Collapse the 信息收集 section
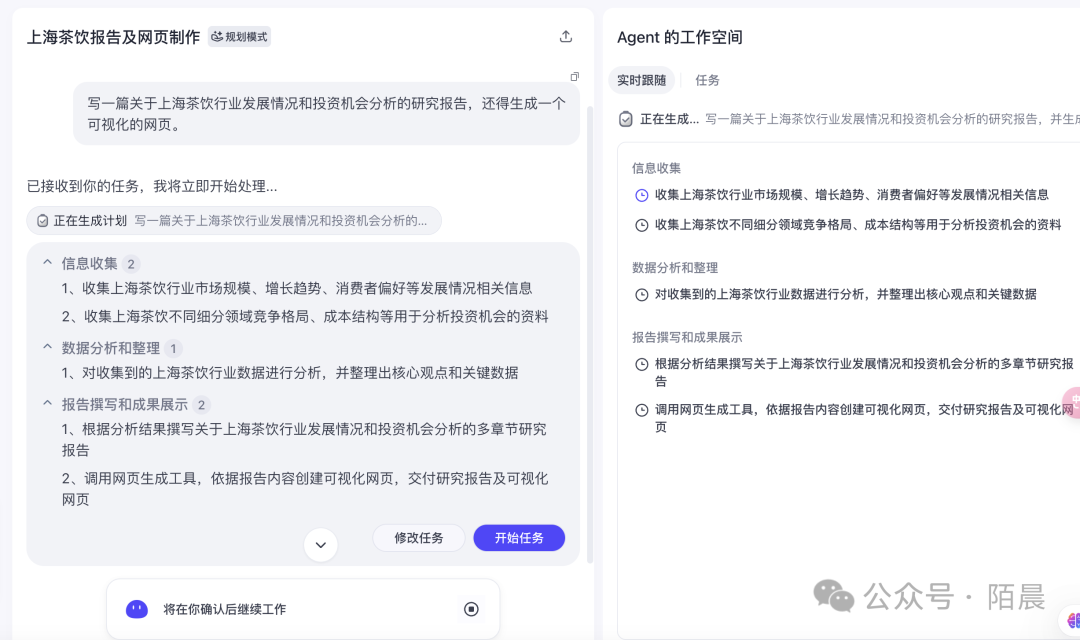The image size is (1080, 640). [x=47, y=263]
